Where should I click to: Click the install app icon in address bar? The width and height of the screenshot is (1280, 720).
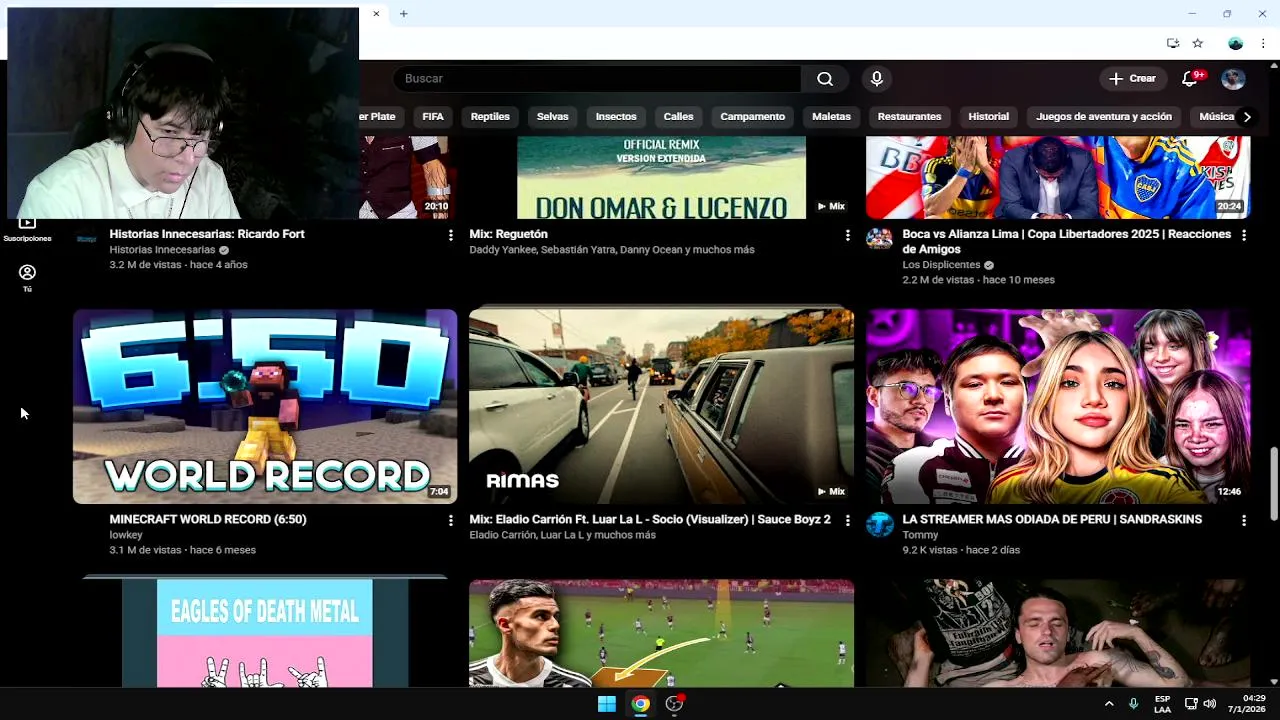[x=1173, y=43]
